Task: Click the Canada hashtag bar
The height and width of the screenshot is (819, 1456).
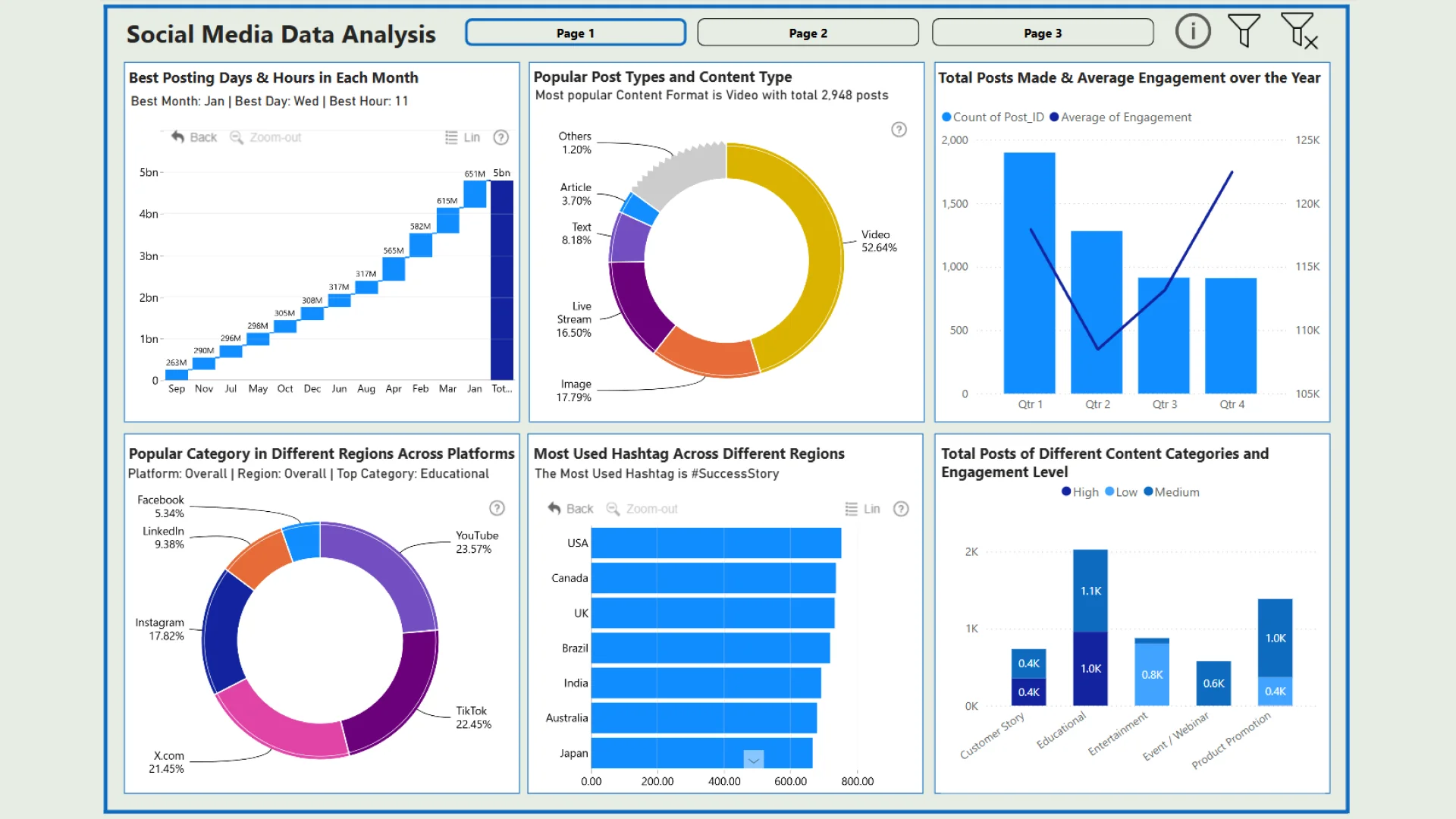Action: (x=714, y=578)
